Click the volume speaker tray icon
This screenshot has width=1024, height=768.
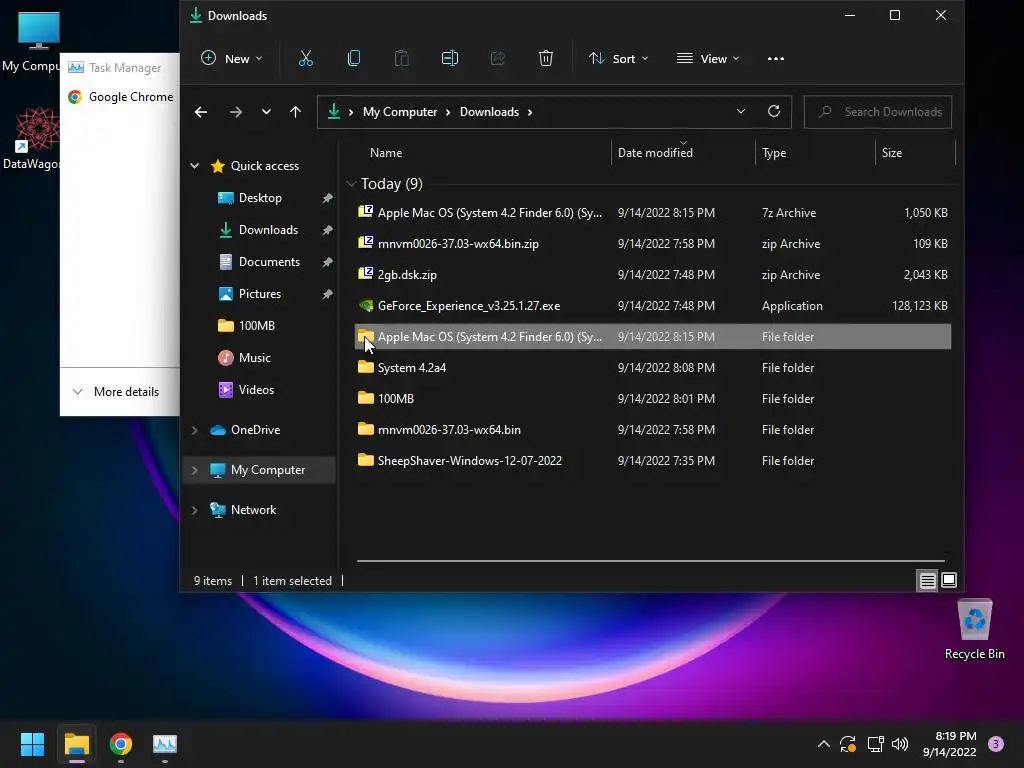pyautogui.click(x=900, y=744)
